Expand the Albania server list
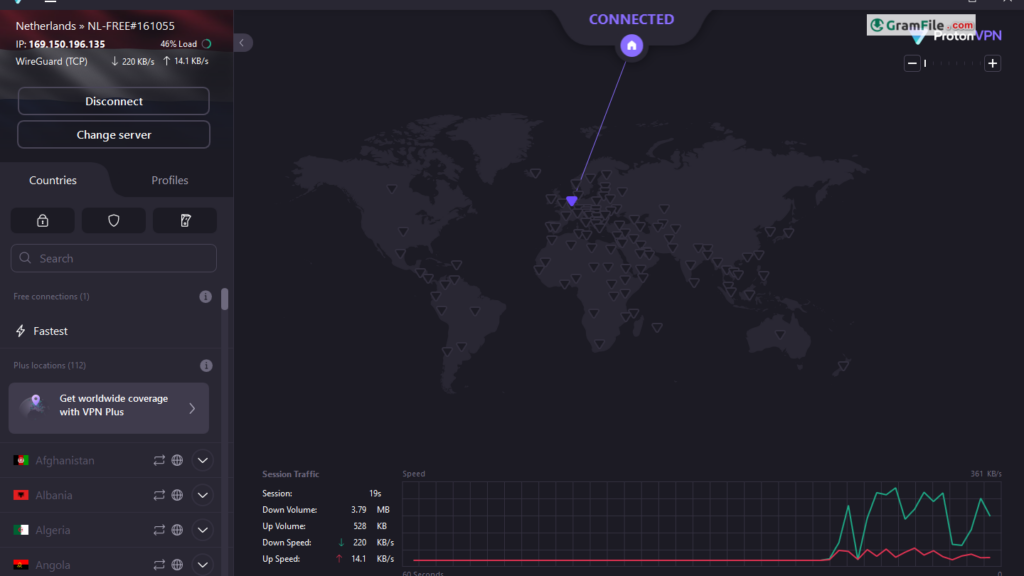This screenshot has width=1024, height=576. click(203, 495)
